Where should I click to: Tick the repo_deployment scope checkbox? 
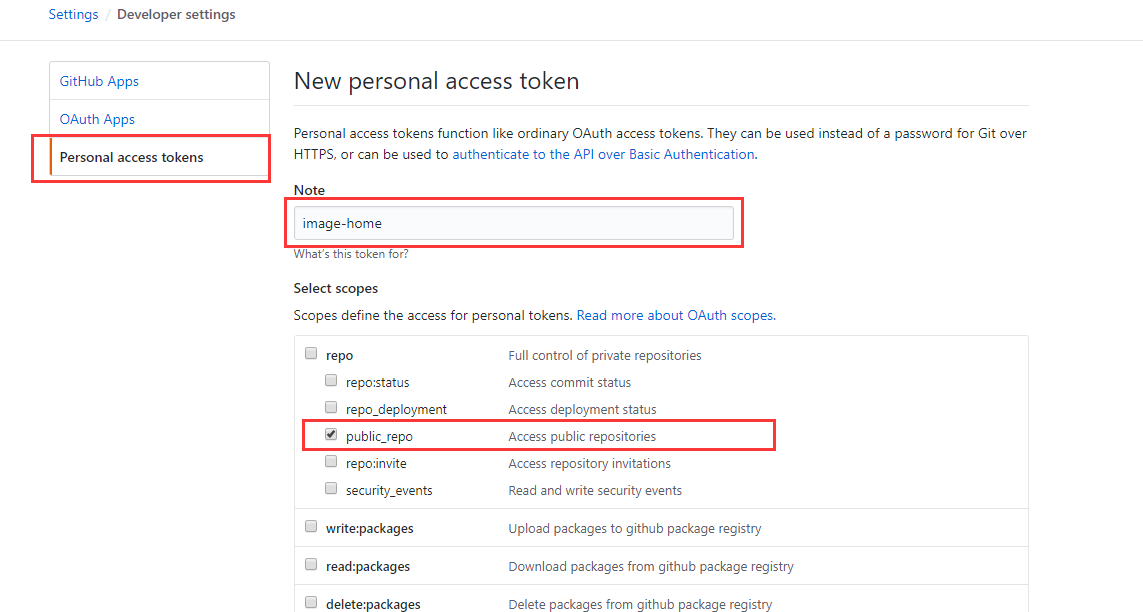331,408
